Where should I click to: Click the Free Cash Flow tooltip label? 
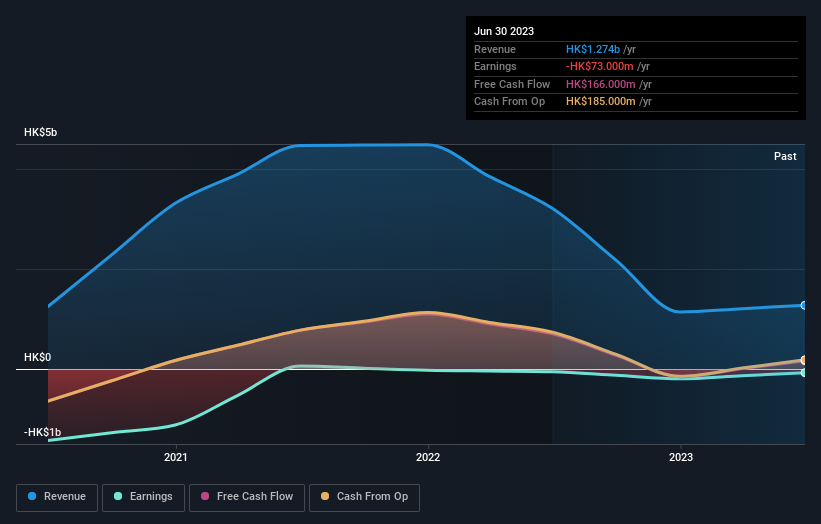coord(512,84)
